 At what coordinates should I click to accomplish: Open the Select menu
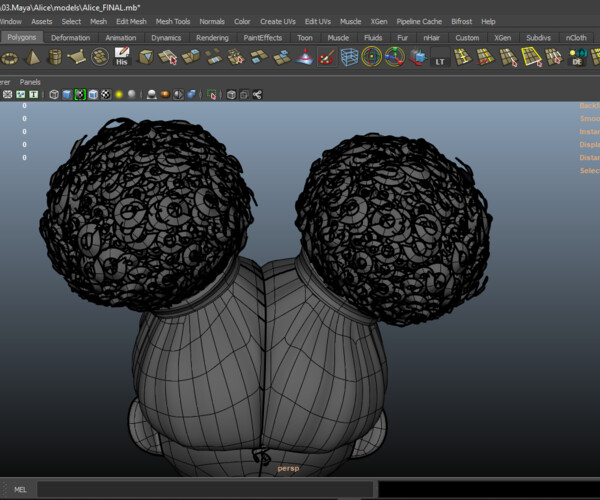(71, 21)
